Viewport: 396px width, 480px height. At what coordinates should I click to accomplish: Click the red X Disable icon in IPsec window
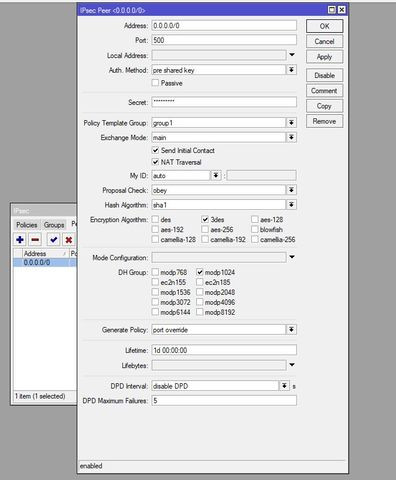(x=69, y=240)
